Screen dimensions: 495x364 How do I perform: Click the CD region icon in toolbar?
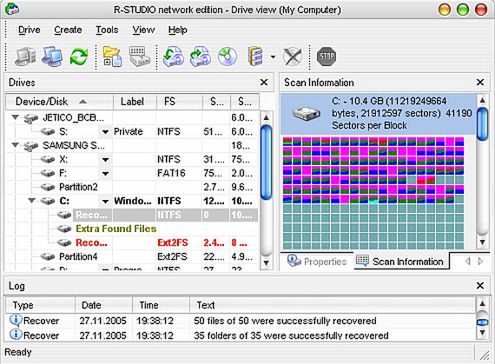(x=227, y=56)
